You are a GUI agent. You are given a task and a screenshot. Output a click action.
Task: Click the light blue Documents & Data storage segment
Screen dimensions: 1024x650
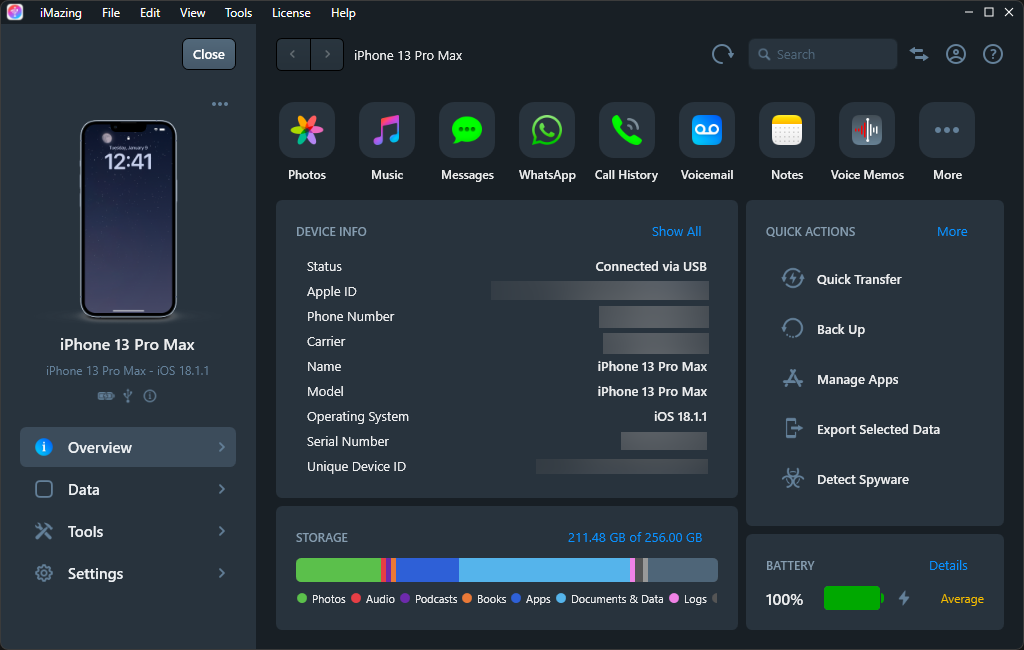click(x=545, y=570)
